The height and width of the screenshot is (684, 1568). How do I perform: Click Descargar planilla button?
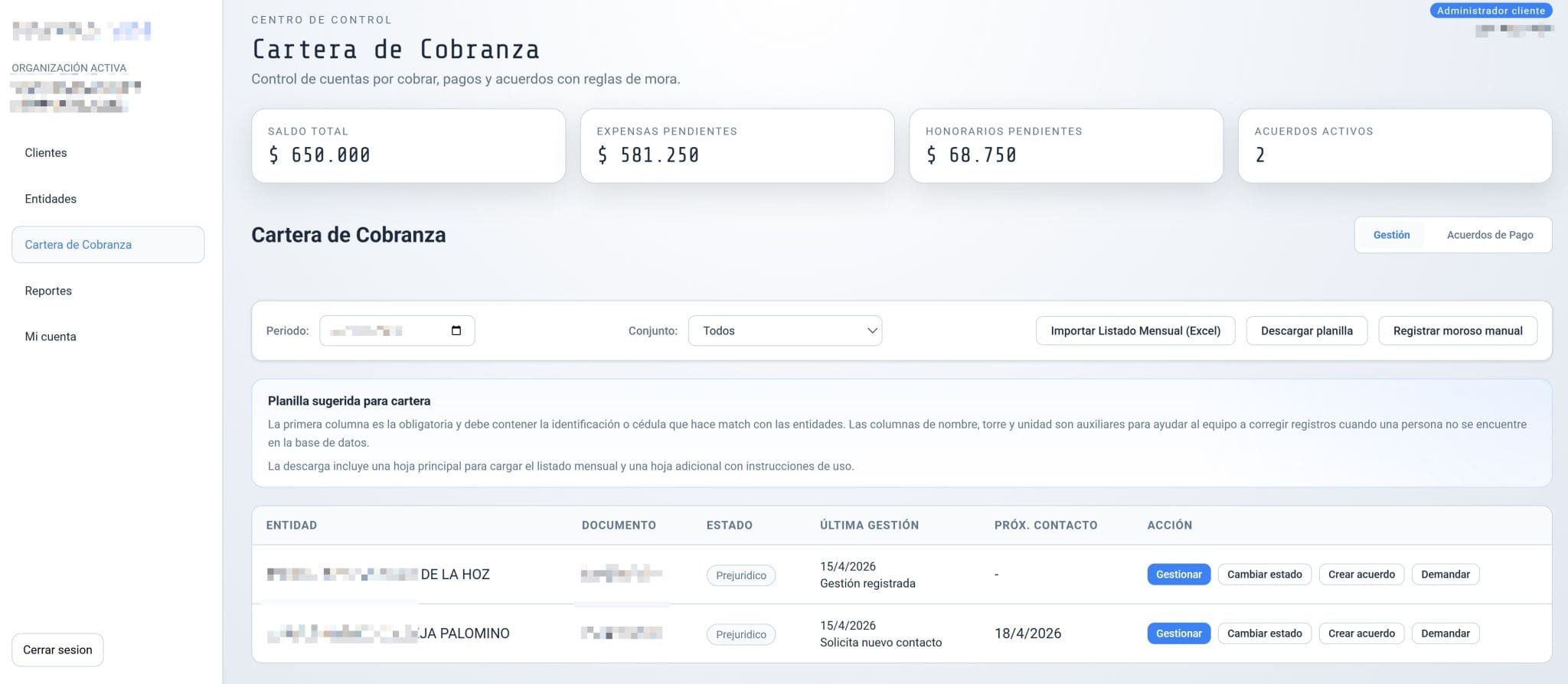1306,331
